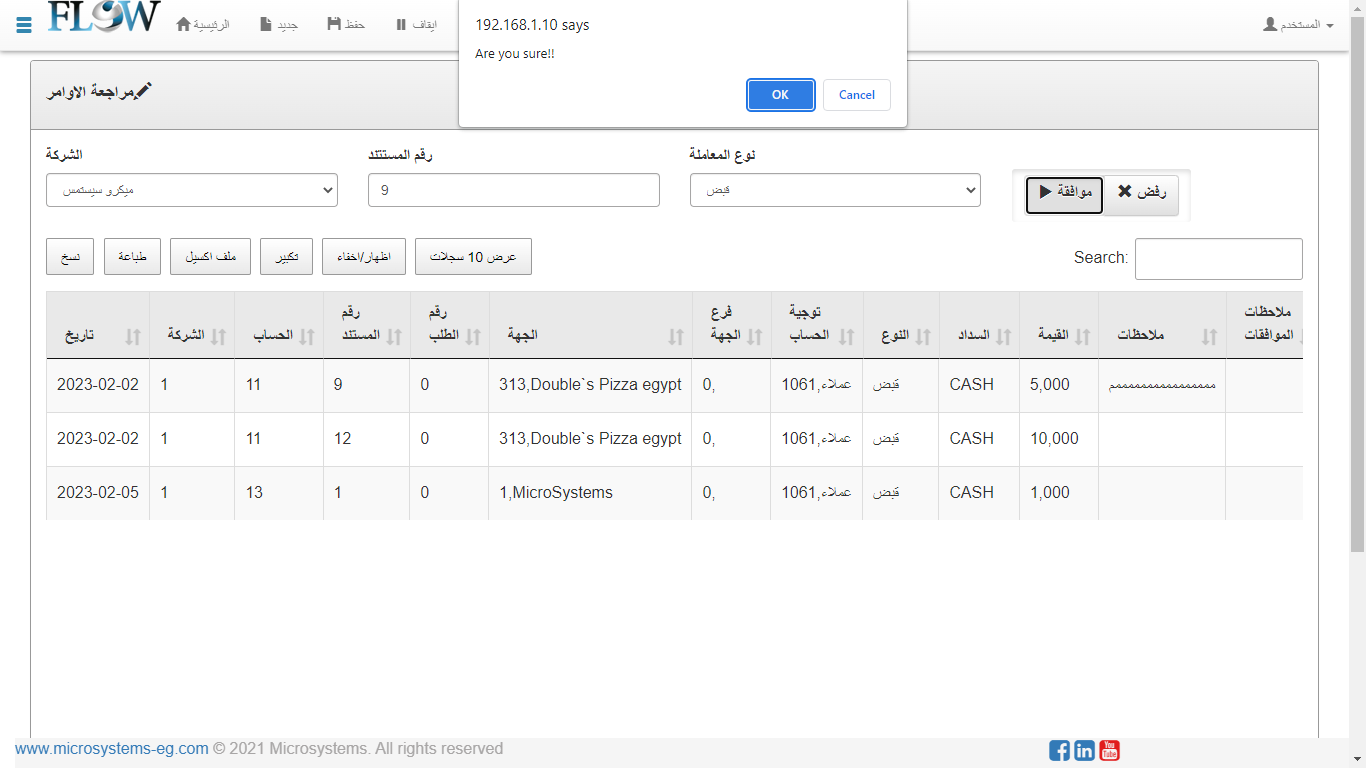Cancel the confirmation dialog
Image resolution: width=1366 pixels, height=768 pixels.
856,95
